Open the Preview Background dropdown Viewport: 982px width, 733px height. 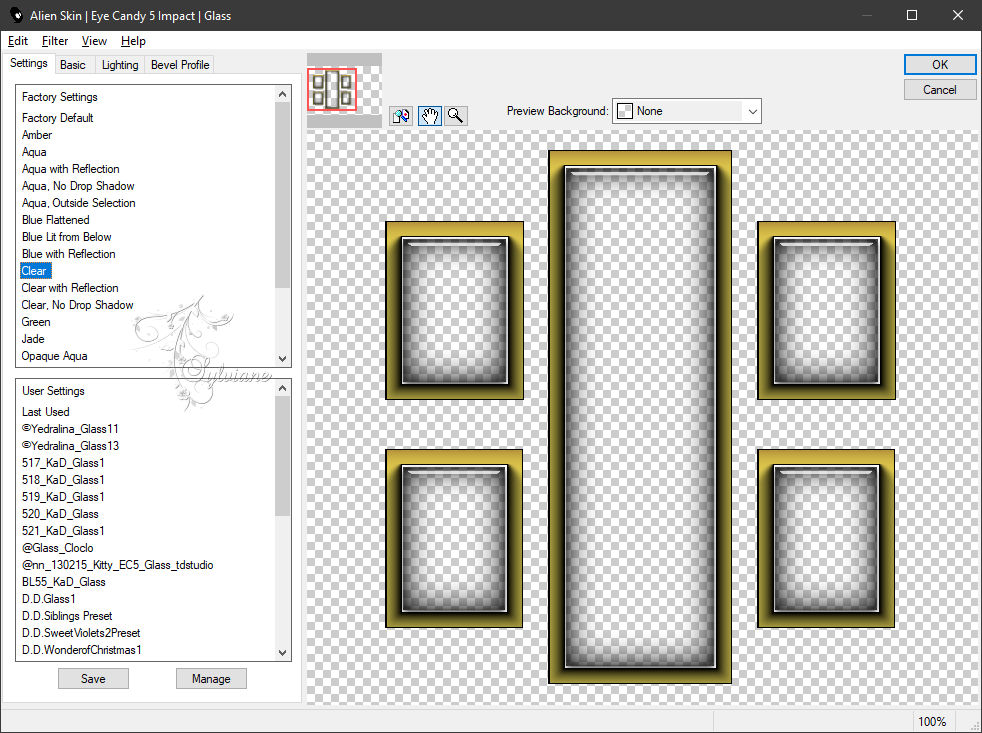click(x=686, y=112)
